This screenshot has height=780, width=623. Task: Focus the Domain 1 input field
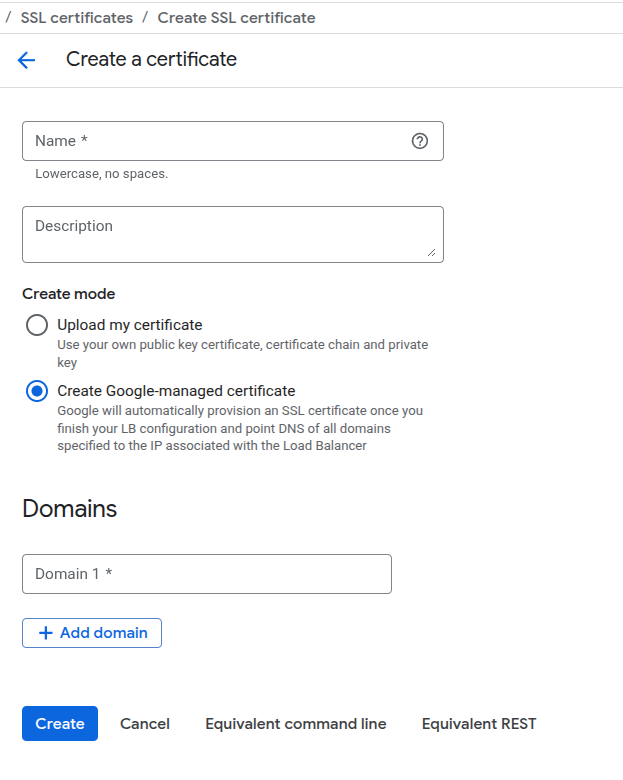coord(207,574)
